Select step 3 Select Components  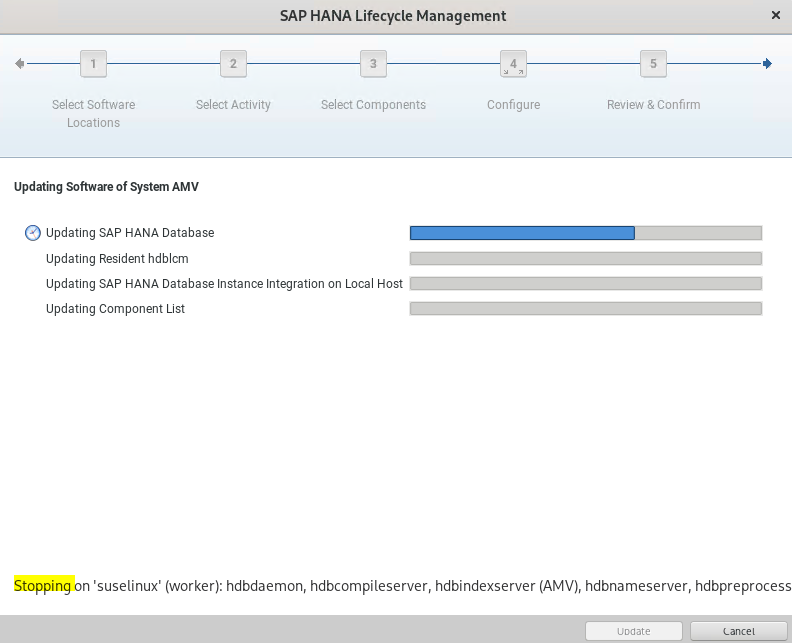pyautogui.click(x=373, y=64)
